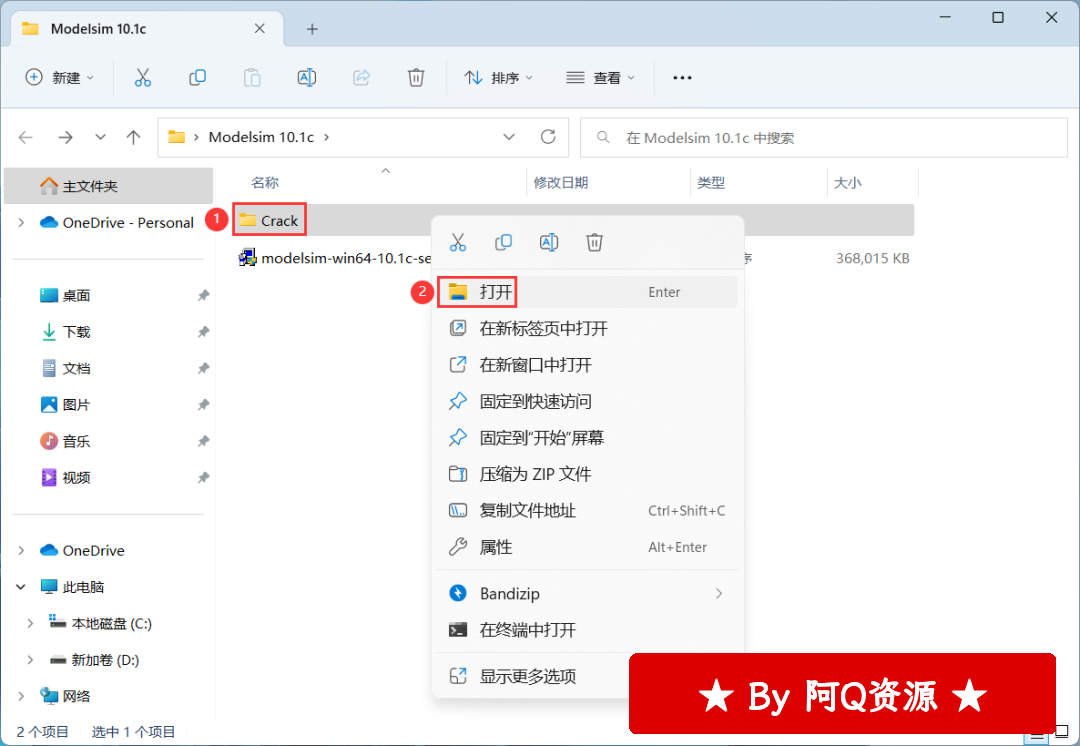The image size is (1080, 746).
Task: Go up one folder level arrow
Action: [x=134, y=138]
